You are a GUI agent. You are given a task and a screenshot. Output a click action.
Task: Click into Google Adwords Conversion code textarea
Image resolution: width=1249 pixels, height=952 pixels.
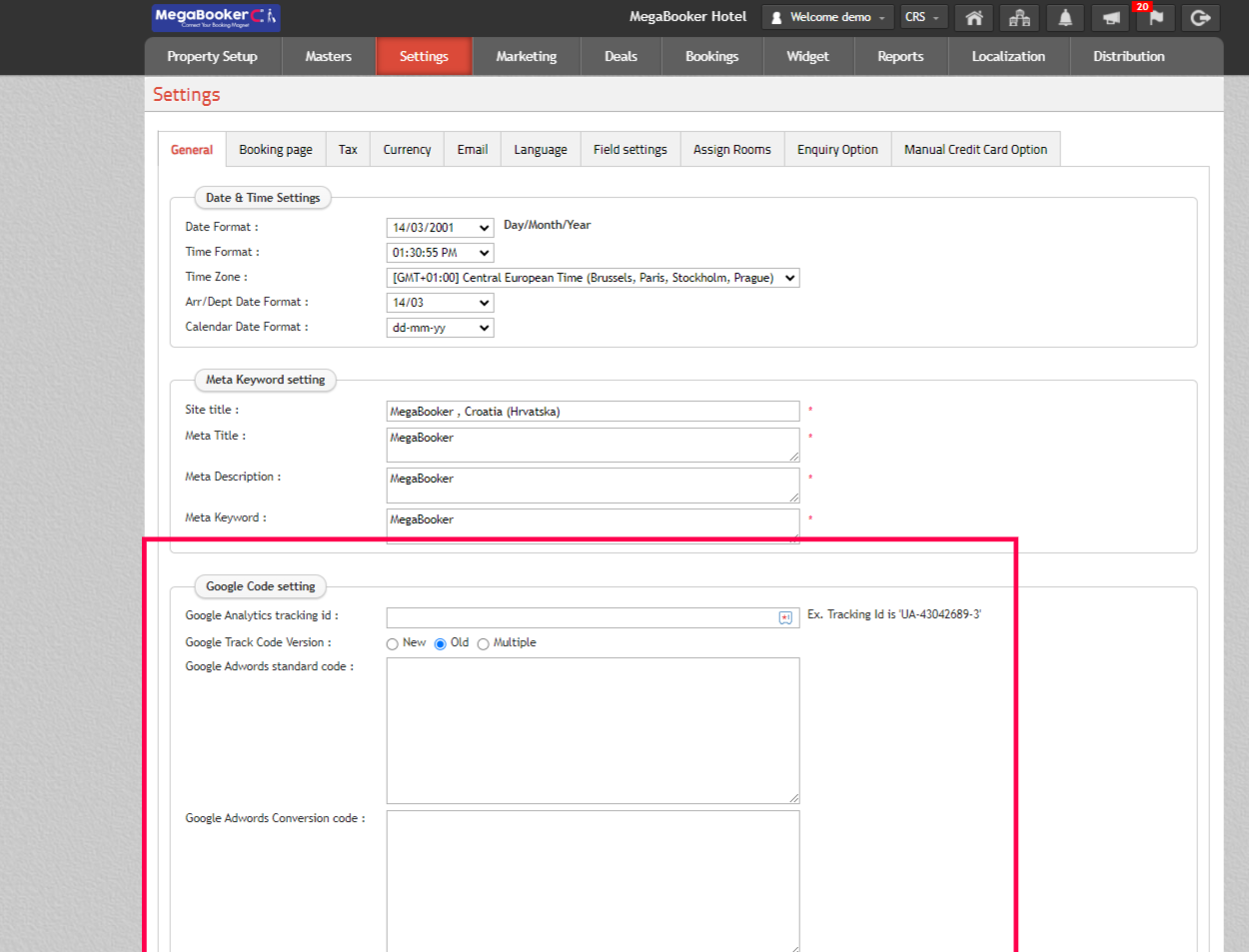tap(593, 882)
